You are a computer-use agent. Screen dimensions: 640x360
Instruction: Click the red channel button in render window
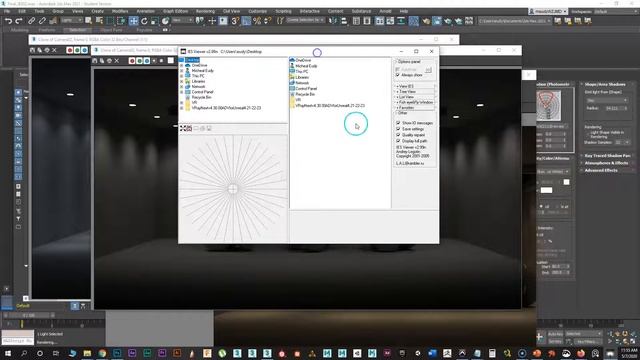pyautogui.click(x=132, y=60)
